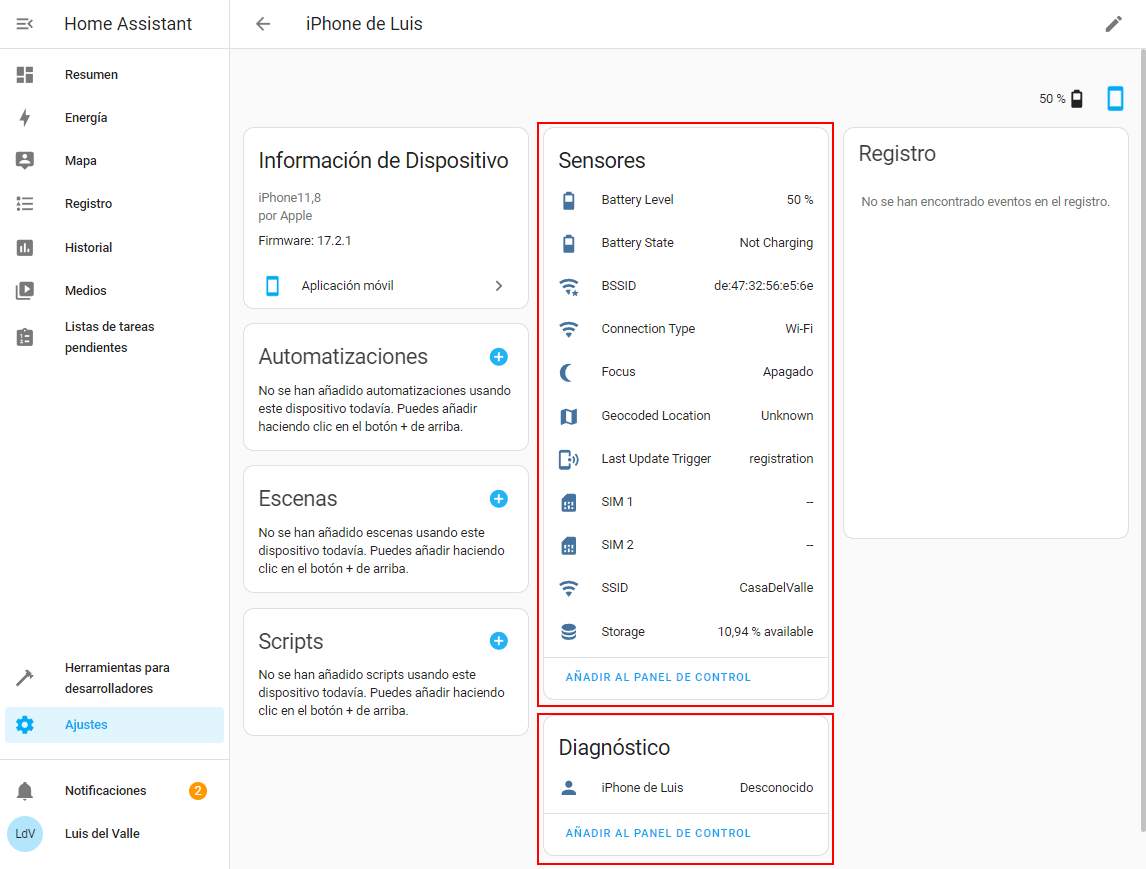The width and height of the screenshot is (1146, 869).
Task: Click Connection Type wifi icon
Action: click(x=569, y=330)
